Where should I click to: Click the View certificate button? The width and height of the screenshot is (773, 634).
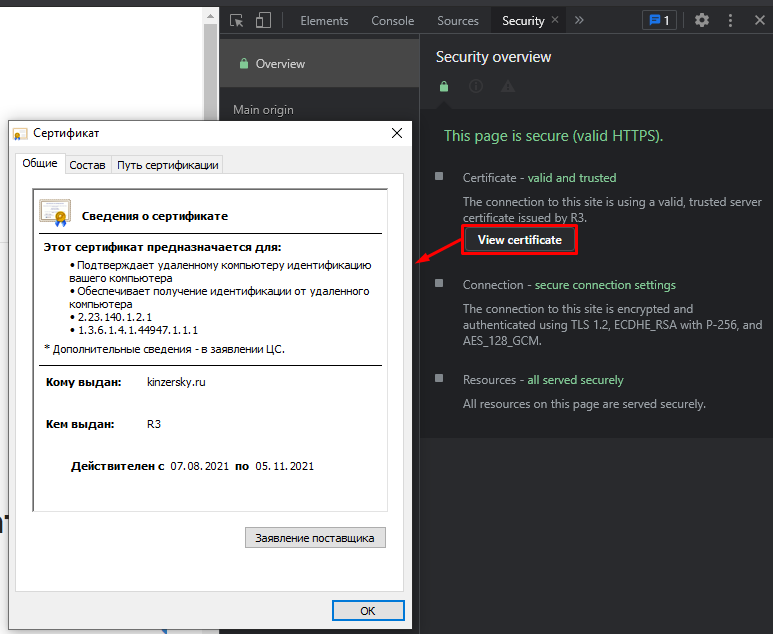519,240
